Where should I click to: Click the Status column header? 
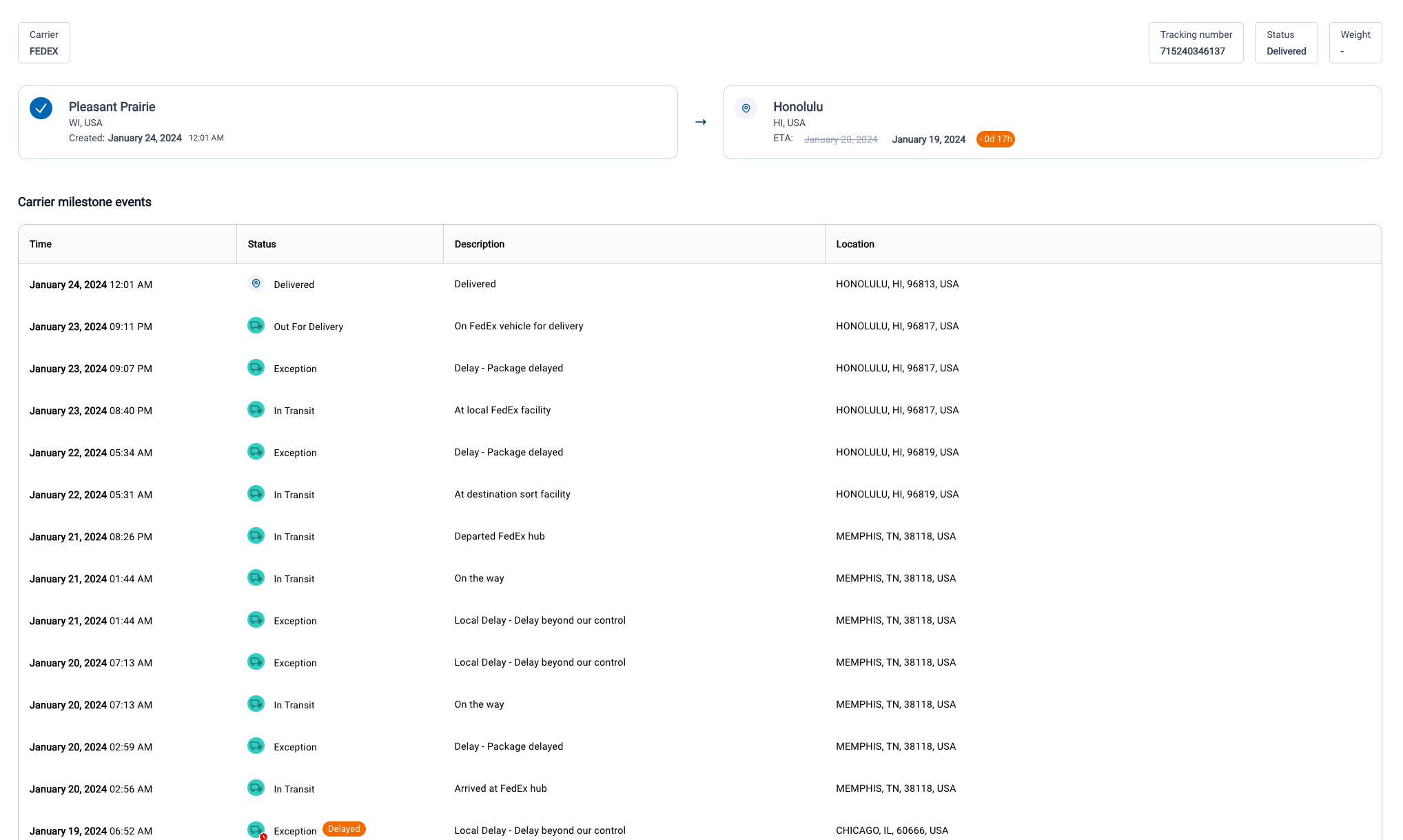262,244
